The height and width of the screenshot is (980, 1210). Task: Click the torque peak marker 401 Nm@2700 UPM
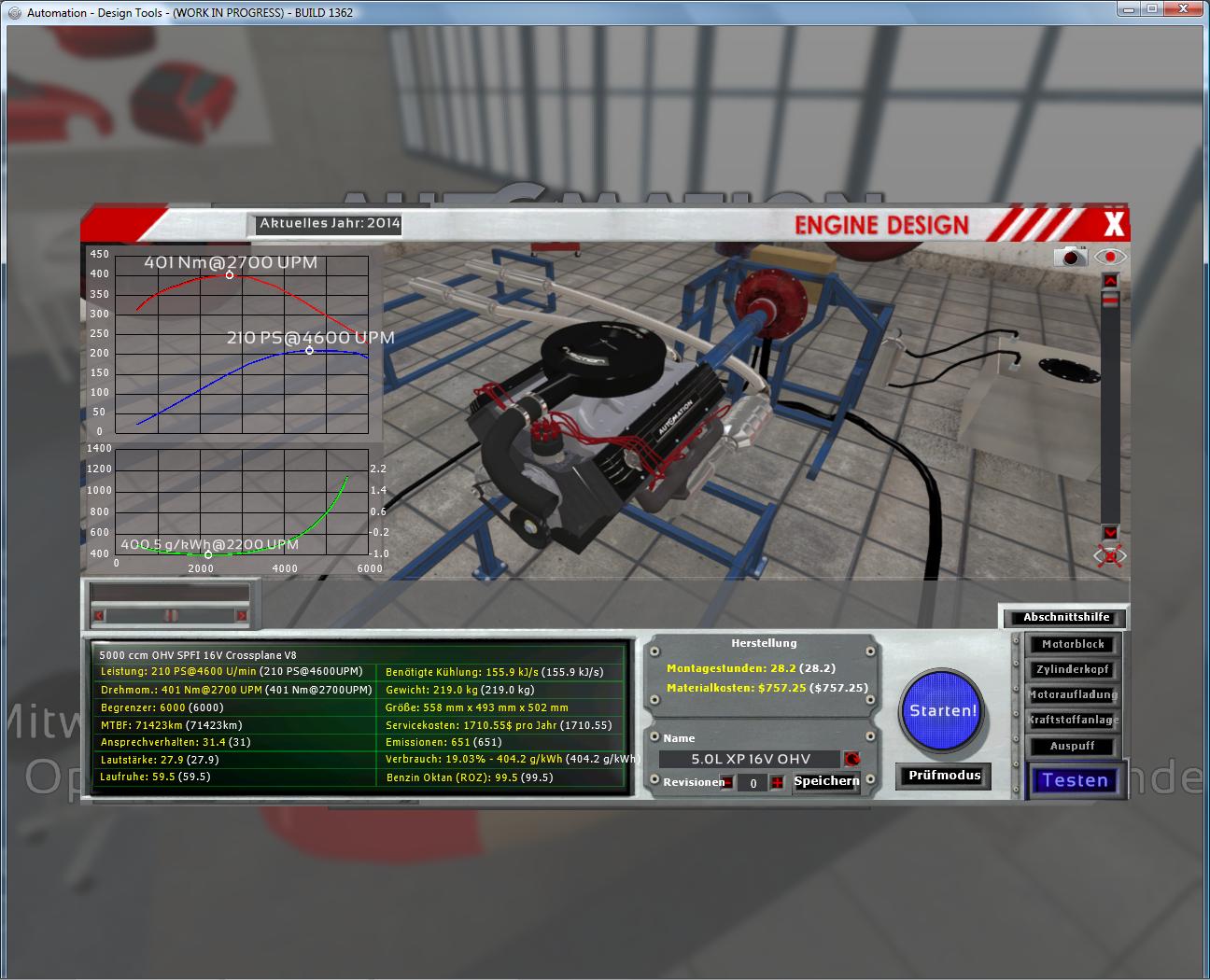click(x=230, y=275)
